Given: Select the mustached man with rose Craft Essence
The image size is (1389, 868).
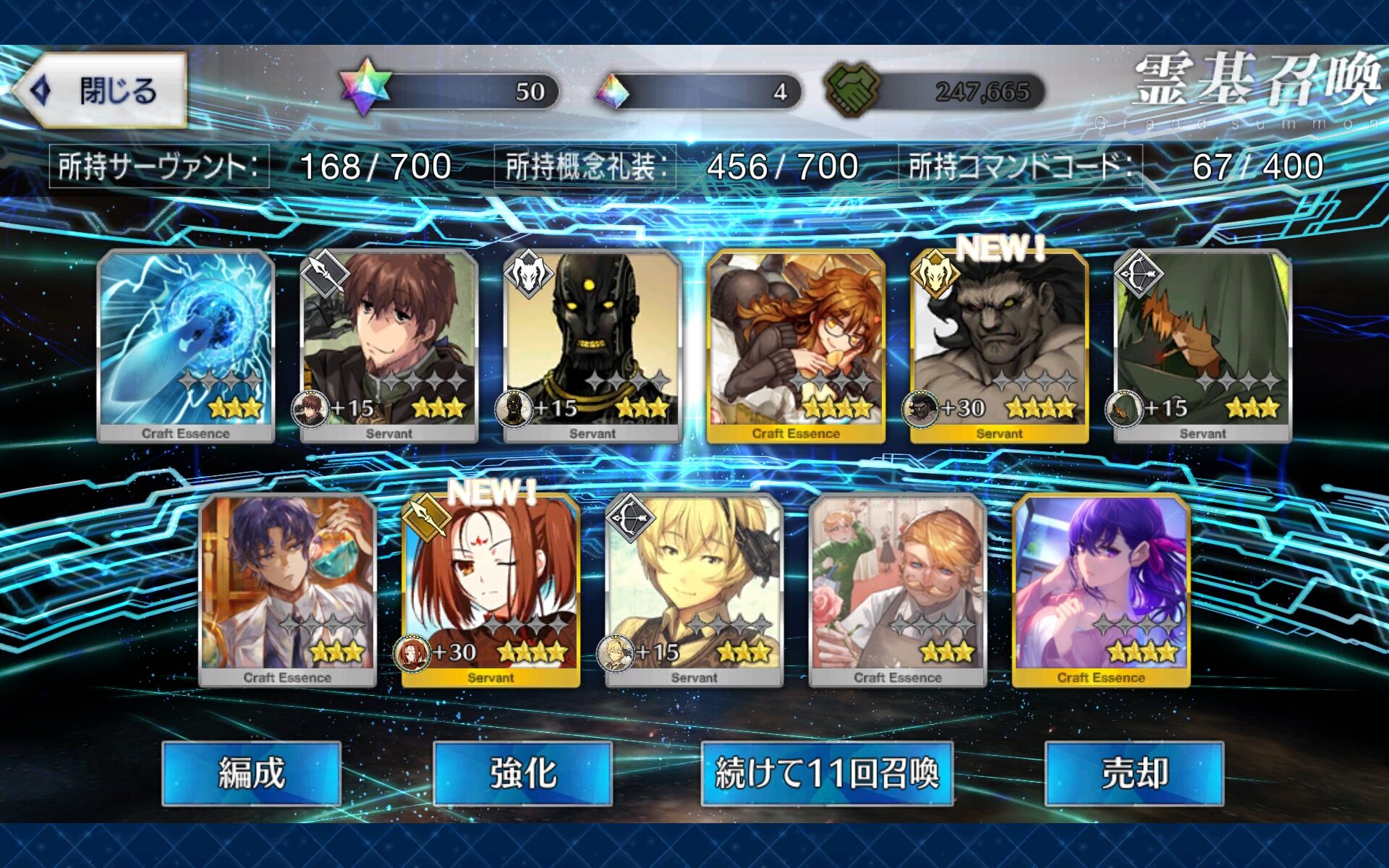Looking at the screenshot, I should 898,590.
